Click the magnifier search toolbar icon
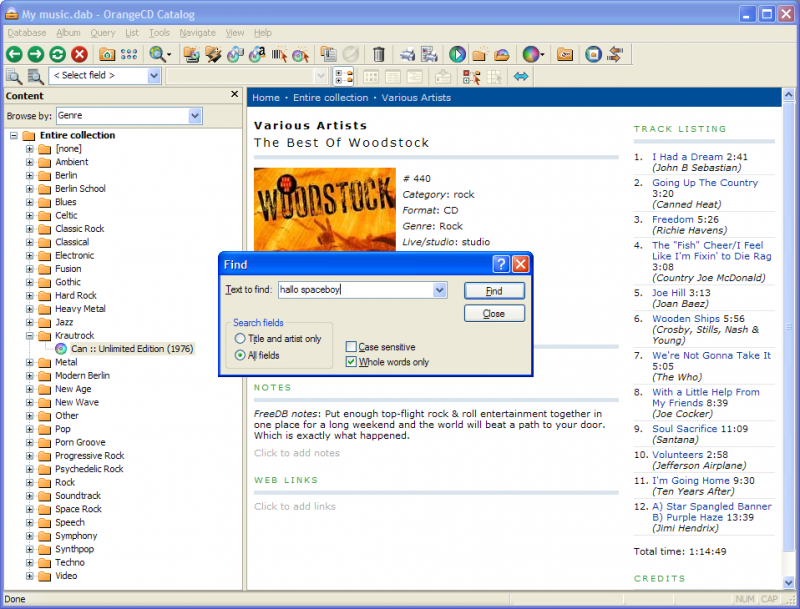Screen dimensions: 800x609 pyautogui.click(x=158, y=54)
